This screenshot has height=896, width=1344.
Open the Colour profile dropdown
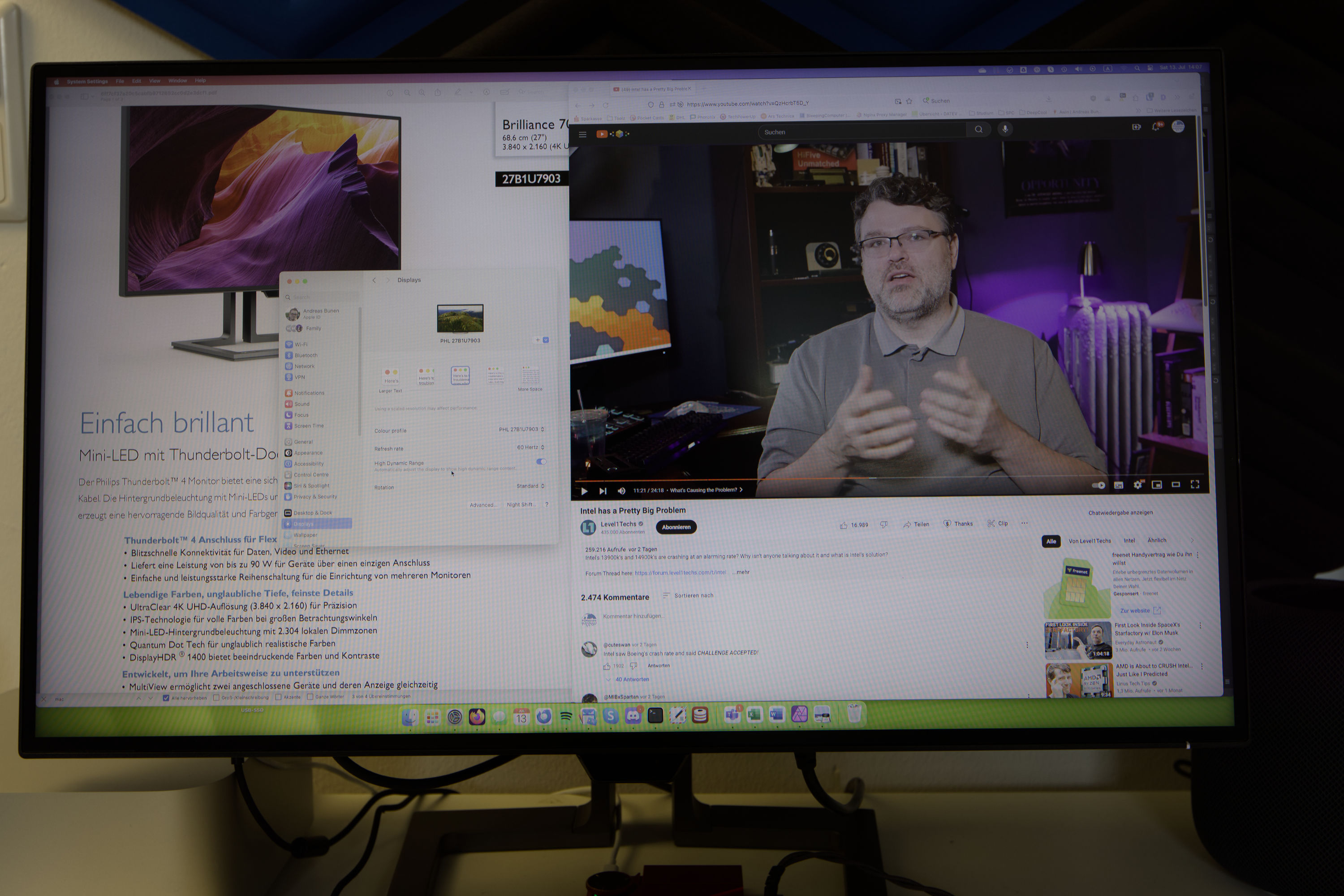click(521, 429)
